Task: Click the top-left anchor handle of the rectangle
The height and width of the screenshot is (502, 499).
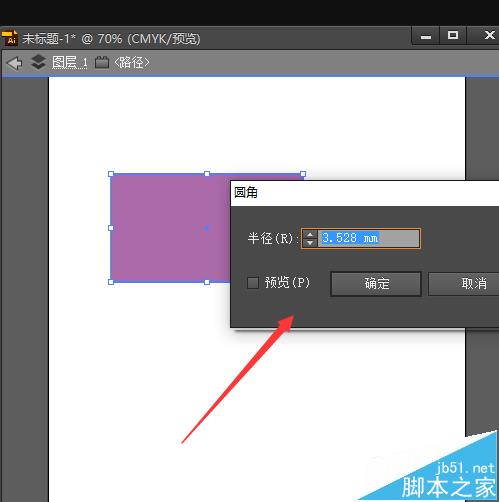Action: 111,174
